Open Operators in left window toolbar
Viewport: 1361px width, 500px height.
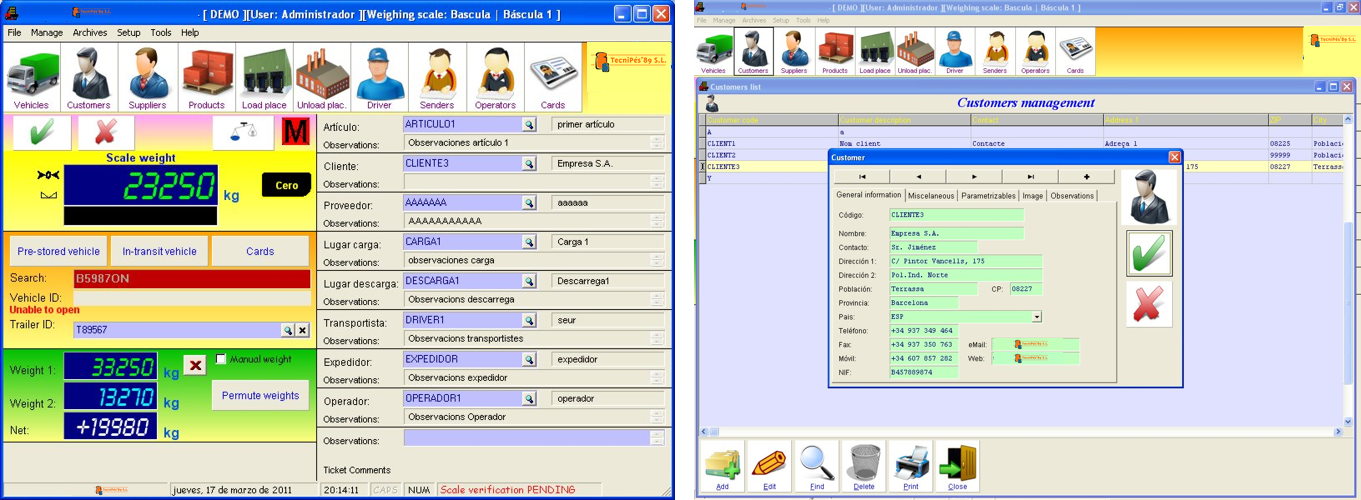coord(495,78)
